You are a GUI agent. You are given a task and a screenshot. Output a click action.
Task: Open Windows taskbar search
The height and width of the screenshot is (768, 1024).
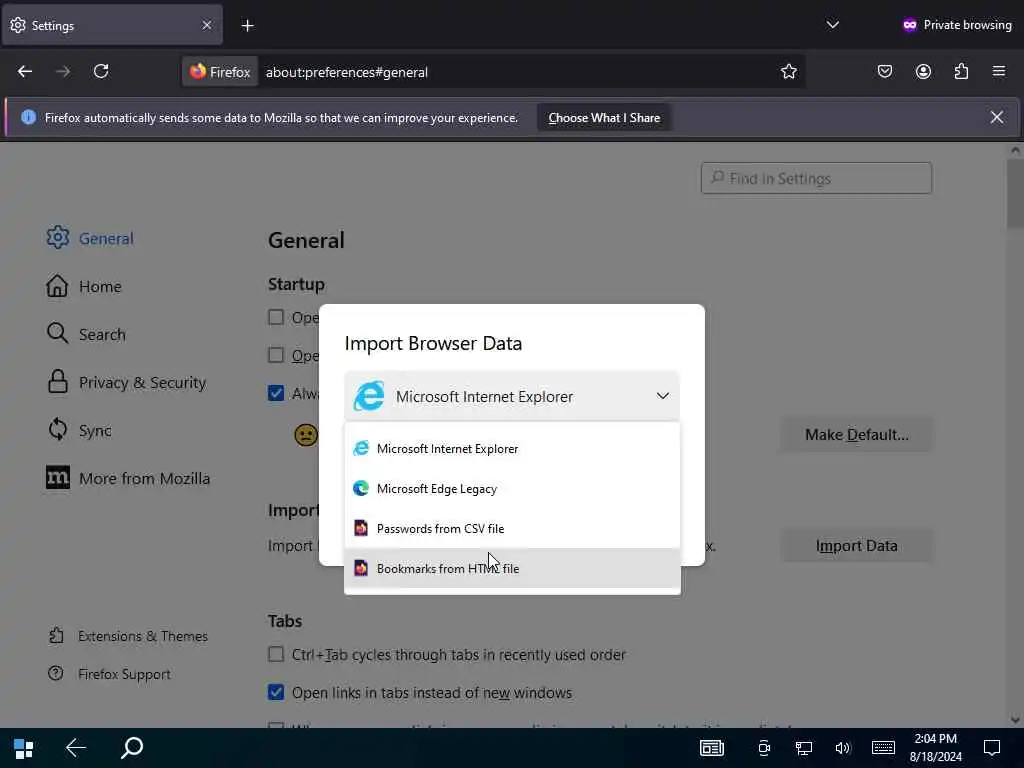tap(132, 748)
